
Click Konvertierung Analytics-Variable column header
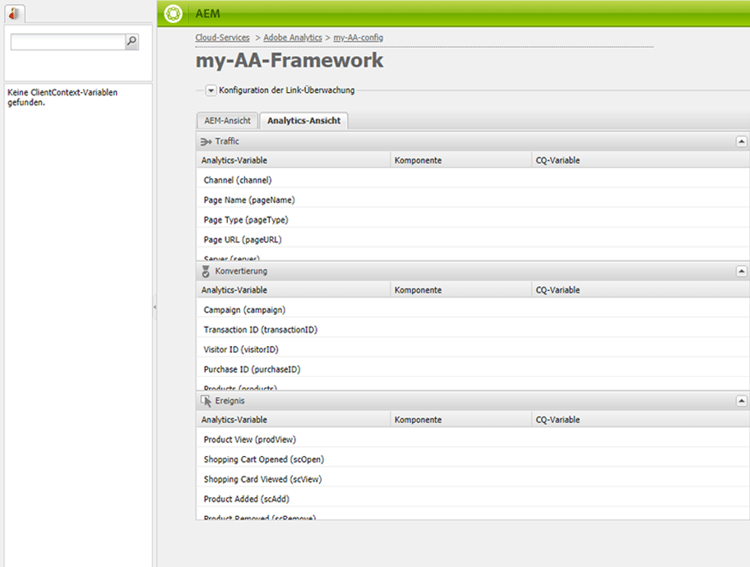[293, 290]
